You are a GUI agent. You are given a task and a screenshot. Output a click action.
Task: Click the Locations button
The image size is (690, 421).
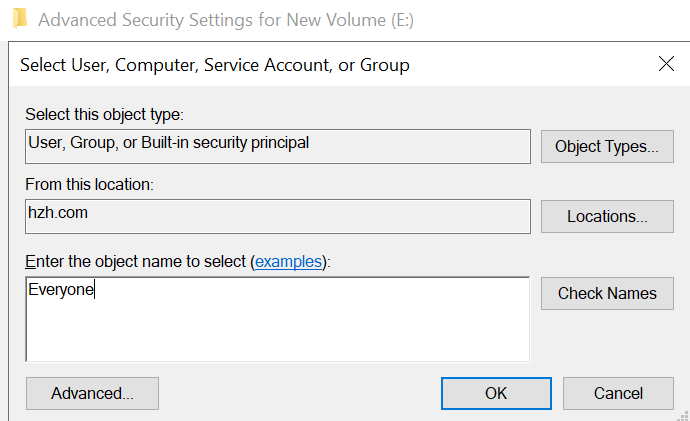point(606,216)
